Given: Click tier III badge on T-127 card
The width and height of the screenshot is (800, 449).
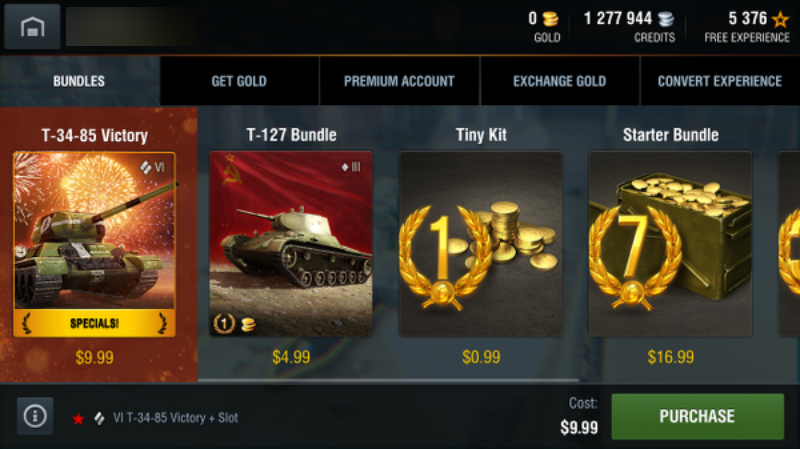Looking at the screenshot, I should pyautogui.click(x=351, y=167).
